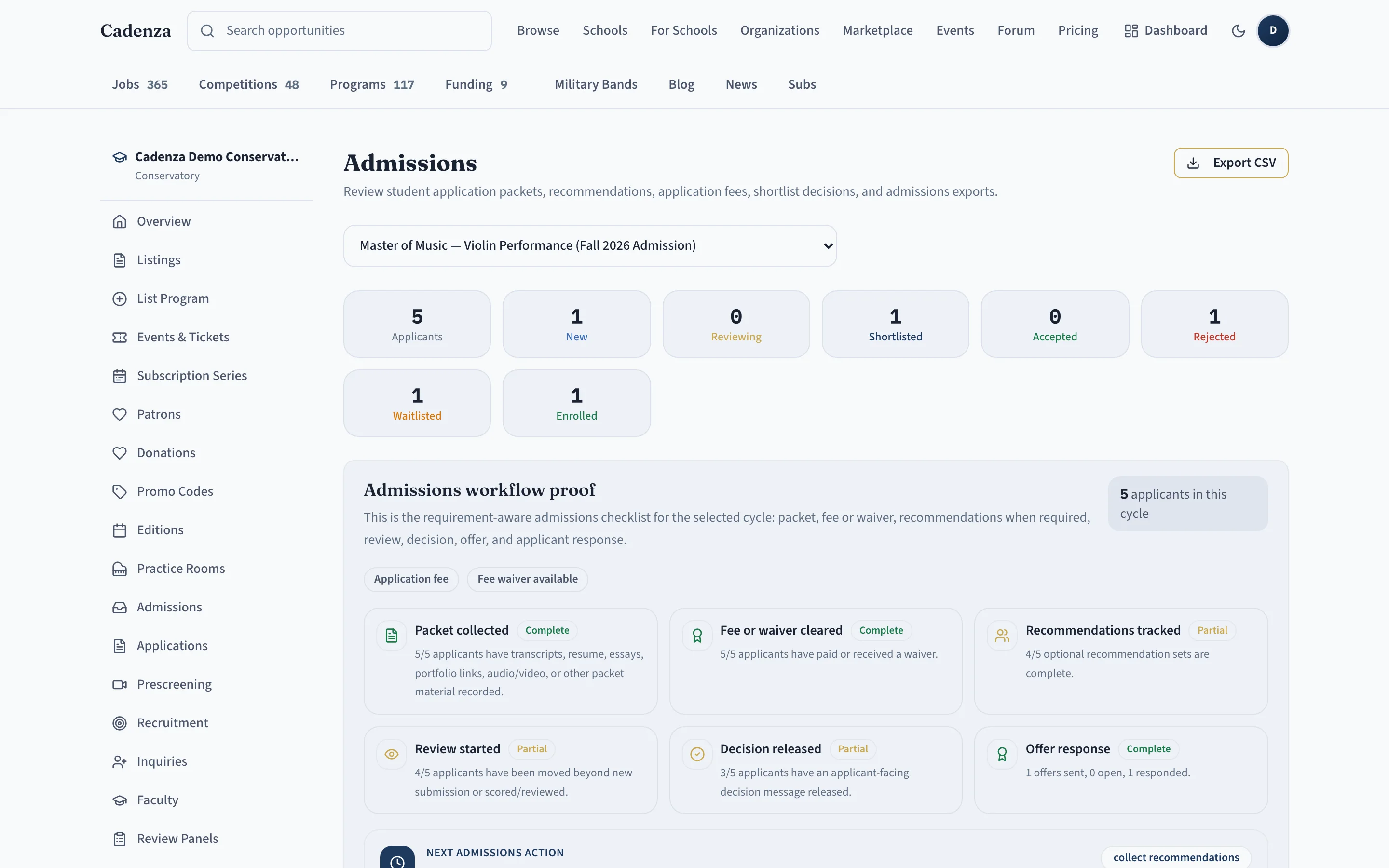Open the Military Bands tab
The height and width of the screenshot is (868, 1389).
[x=596, y=84]
